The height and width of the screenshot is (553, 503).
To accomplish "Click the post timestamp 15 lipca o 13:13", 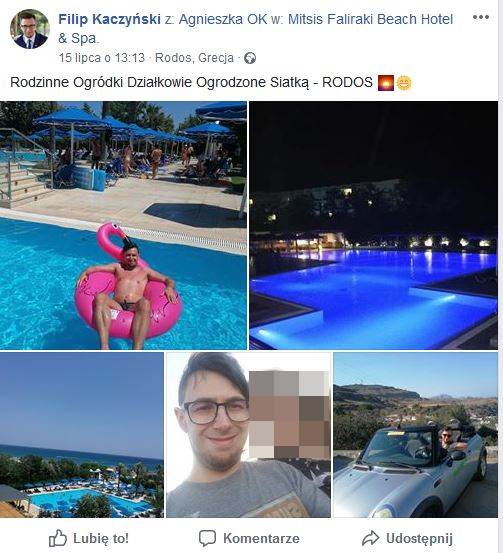I will [102, 57].
